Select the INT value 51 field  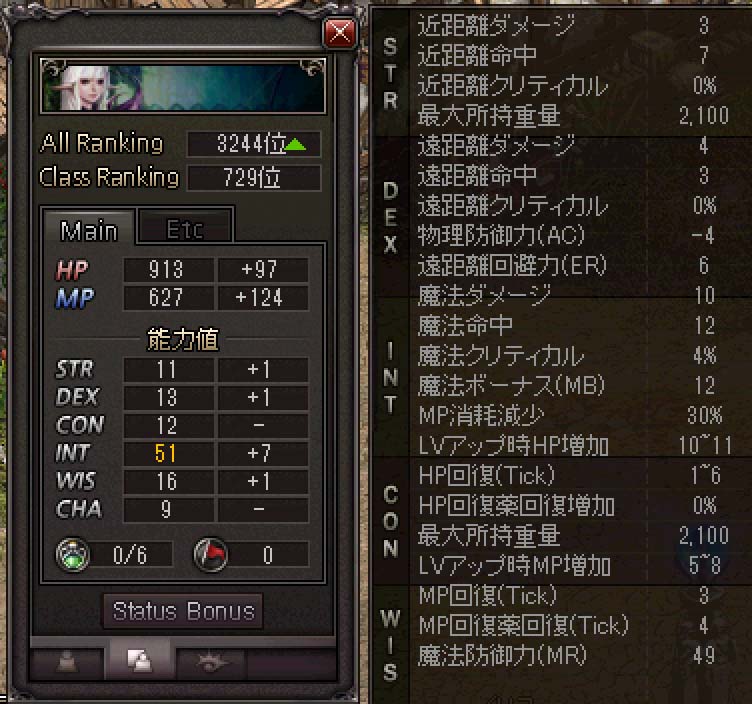(168, 453)
